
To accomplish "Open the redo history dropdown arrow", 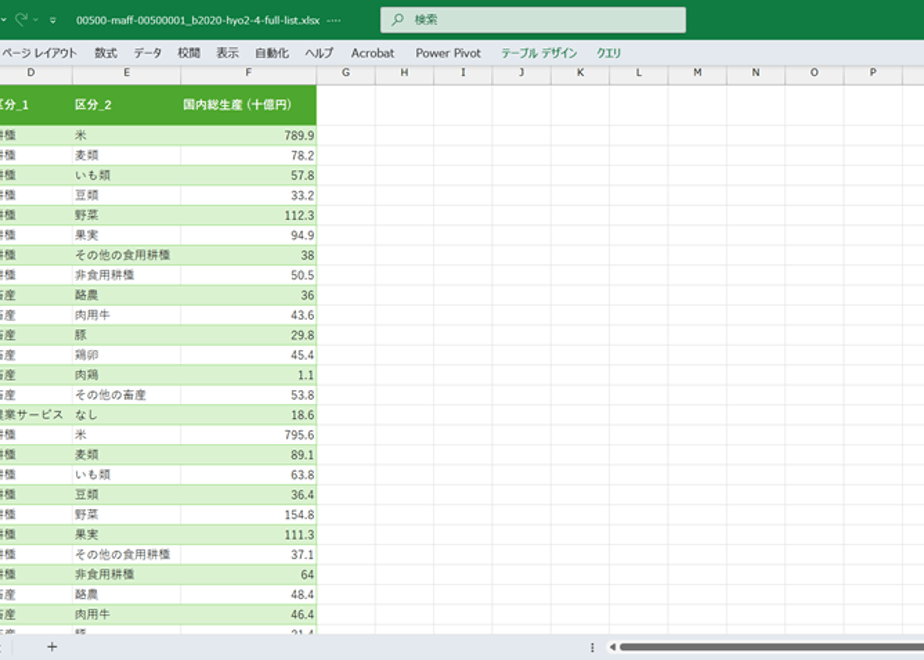I will click(x=36, y=20).
